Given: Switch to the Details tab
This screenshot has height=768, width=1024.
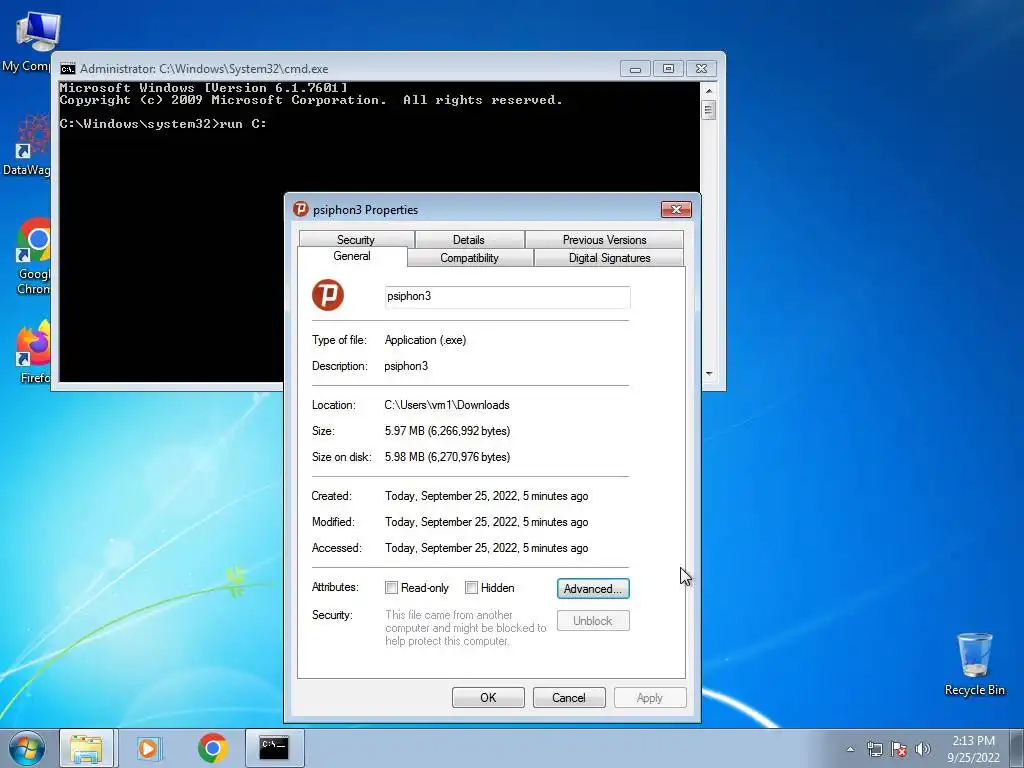Looking at the screenshot, I should click(x=469, y=240).
